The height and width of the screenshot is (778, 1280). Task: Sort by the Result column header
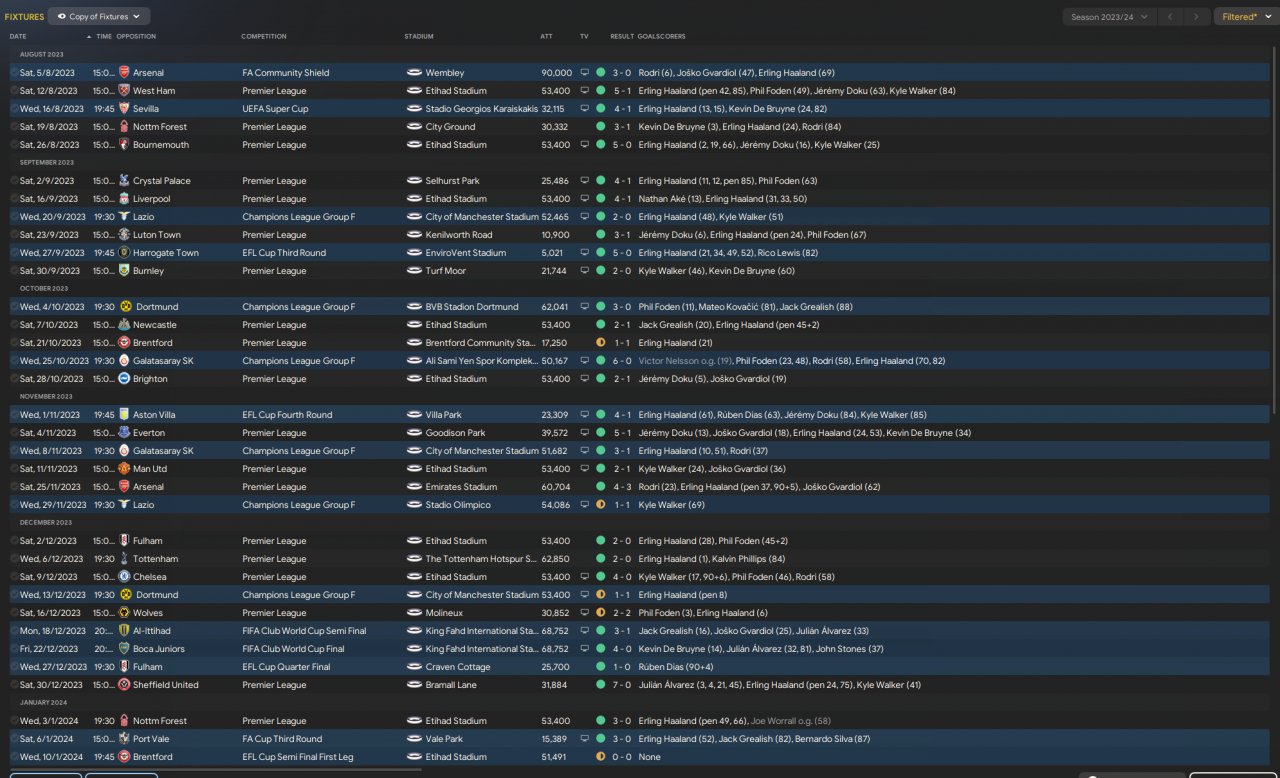point(622,37)
